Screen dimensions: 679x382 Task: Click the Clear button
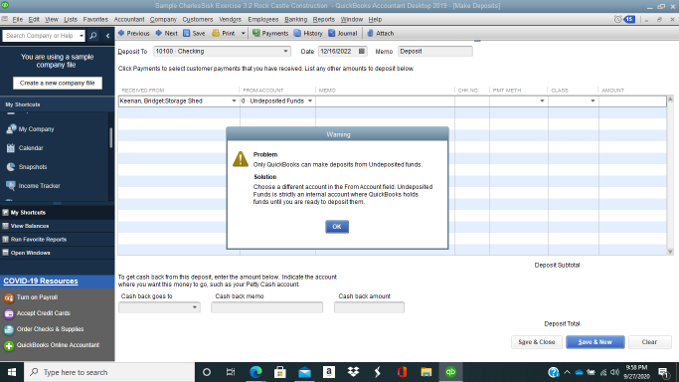(x=650, y=342)
